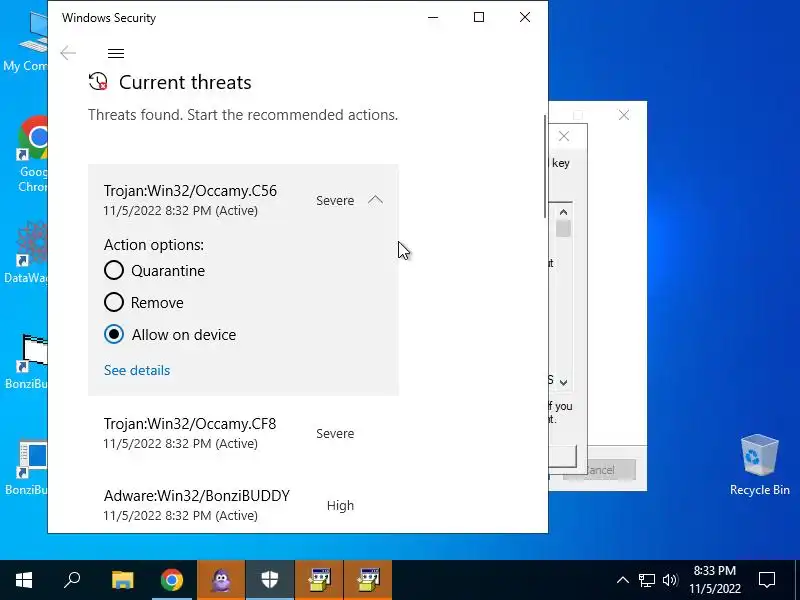The width and height of the screenshot is (800, 600).
Task: Close the Windows Security window
Action: [x=524, y=17]
